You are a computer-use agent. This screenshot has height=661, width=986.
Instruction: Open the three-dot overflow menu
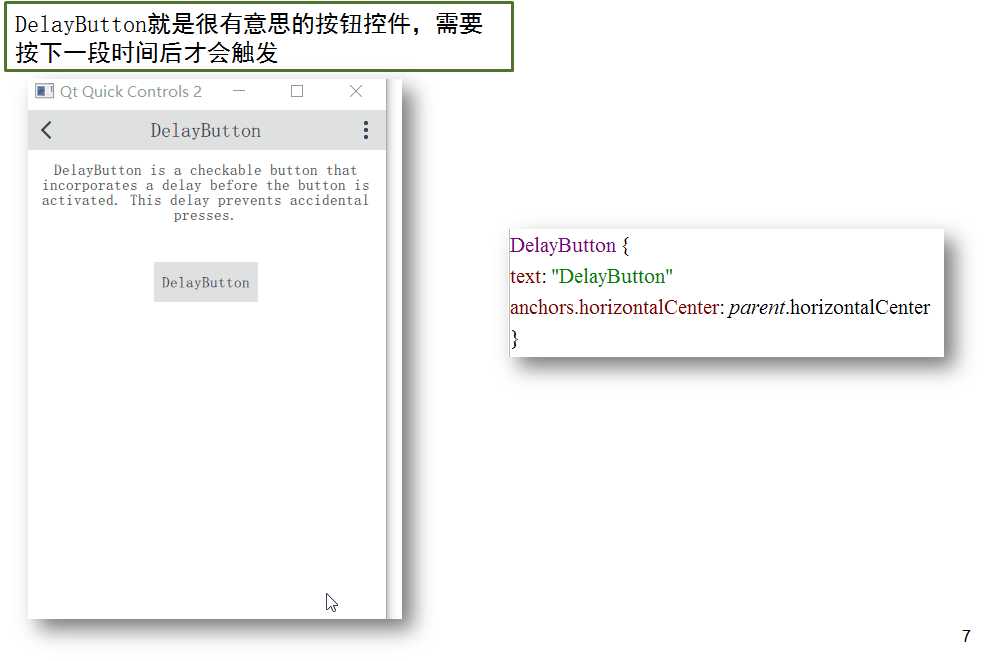pyautogui.click(x=365, y=130)
